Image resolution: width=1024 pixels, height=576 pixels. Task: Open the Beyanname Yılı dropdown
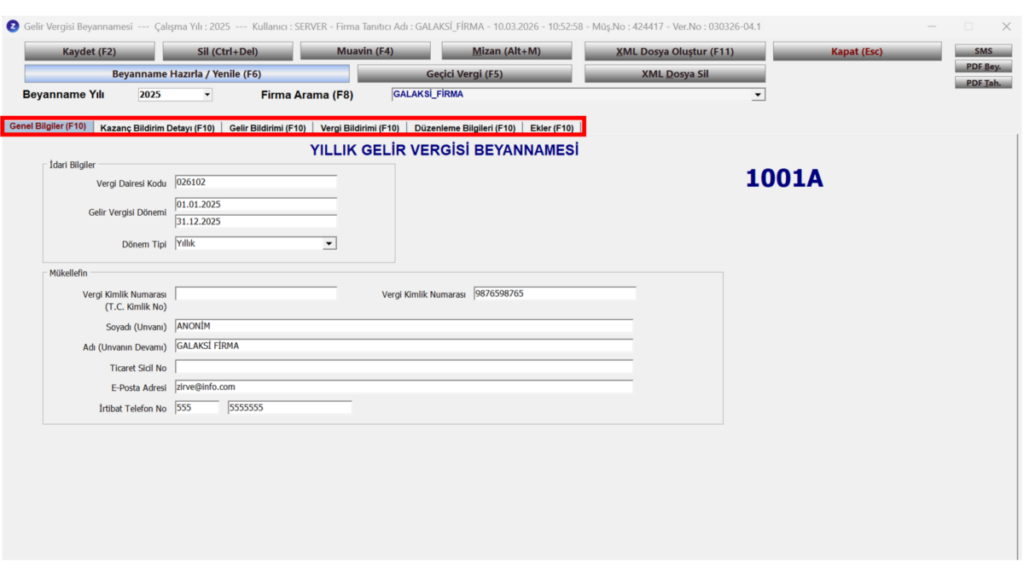click(x=206, y=95)
